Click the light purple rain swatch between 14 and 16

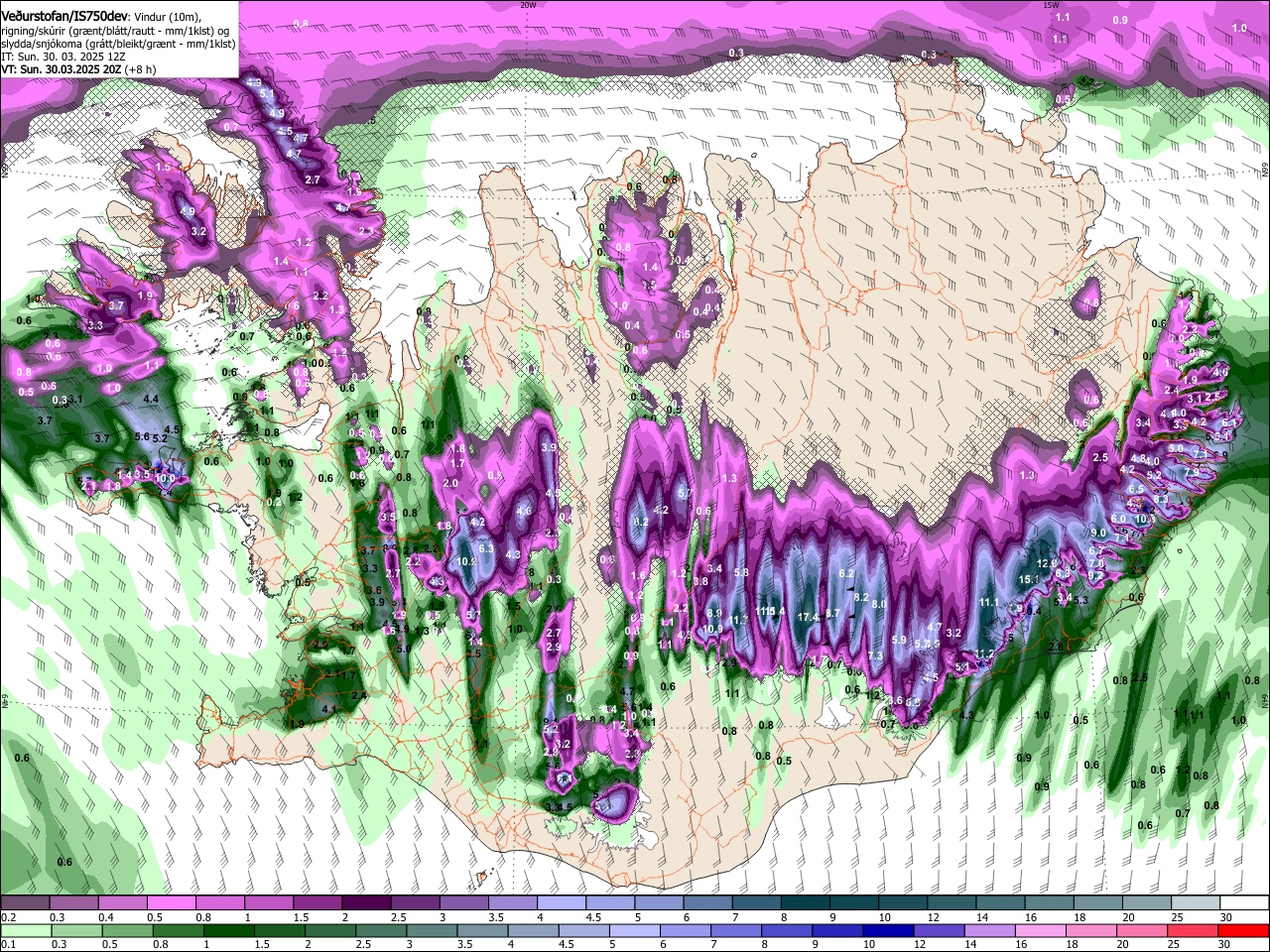[x=988, y=931]
